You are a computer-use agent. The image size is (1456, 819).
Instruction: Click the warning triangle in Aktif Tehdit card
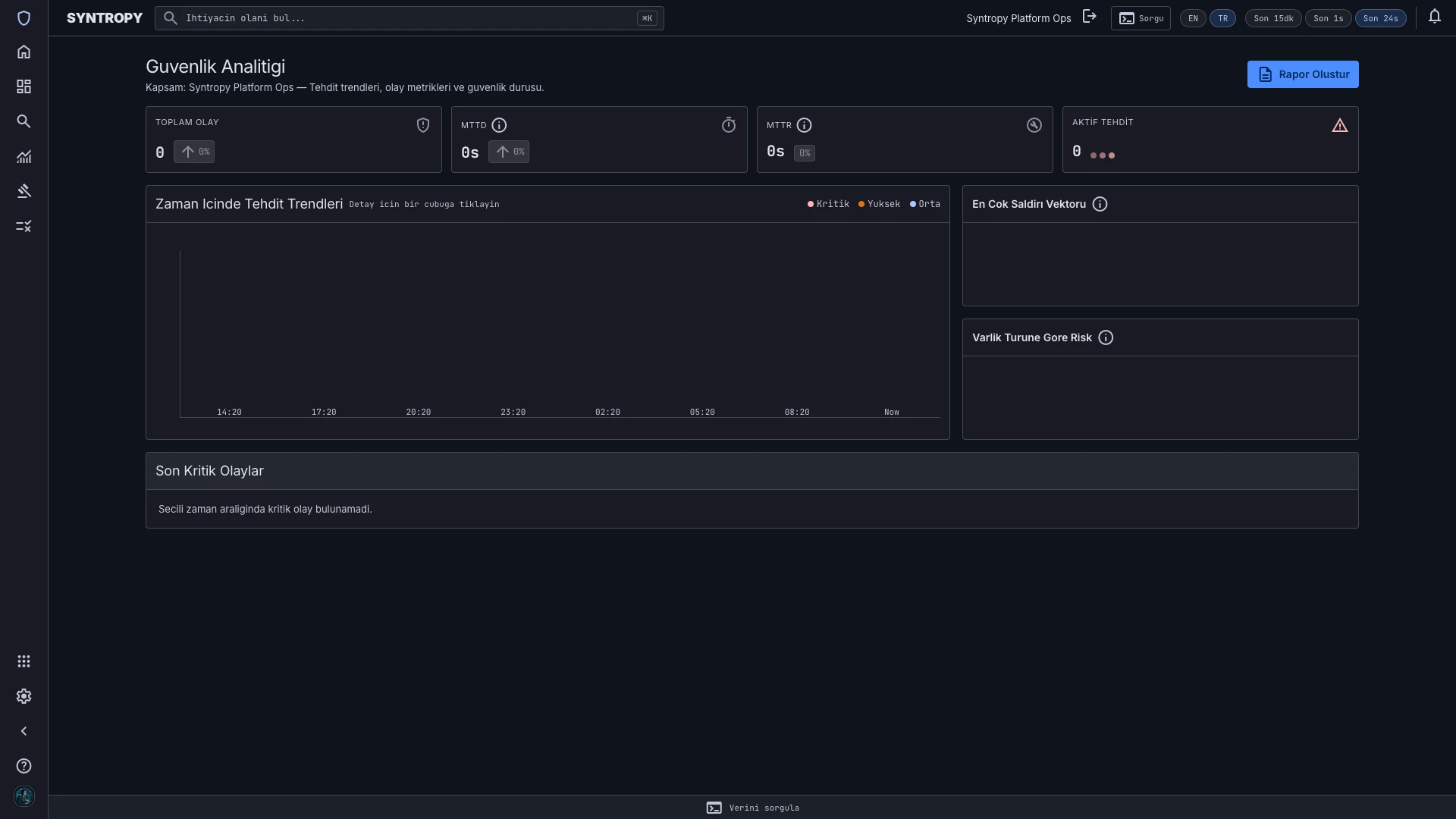tap(1340, 125)
